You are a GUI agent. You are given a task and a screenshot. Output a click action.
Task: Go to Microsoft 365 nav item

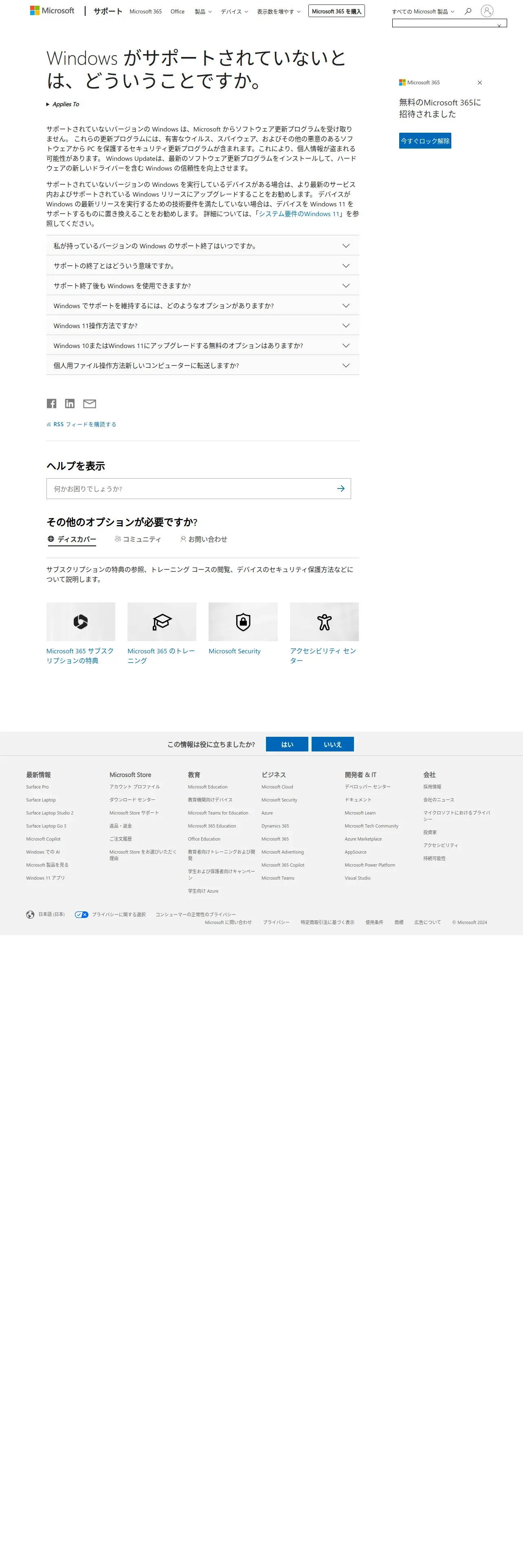(145, 11)
